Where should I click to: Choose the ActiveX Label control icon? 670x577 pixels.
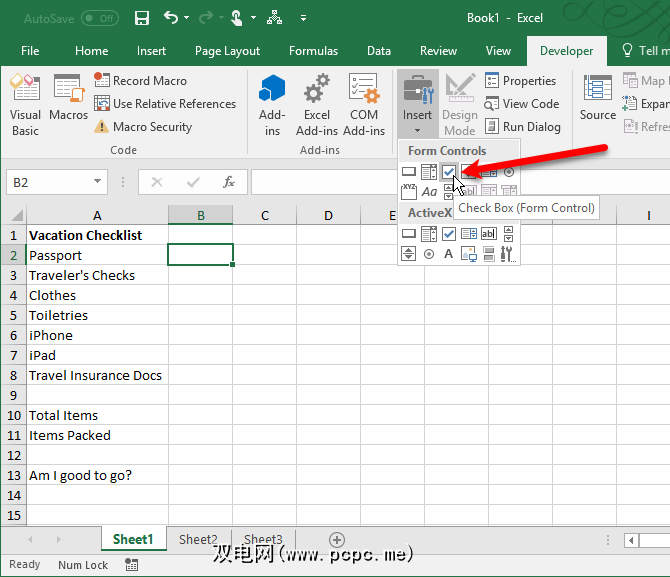(x=449, y=254)
